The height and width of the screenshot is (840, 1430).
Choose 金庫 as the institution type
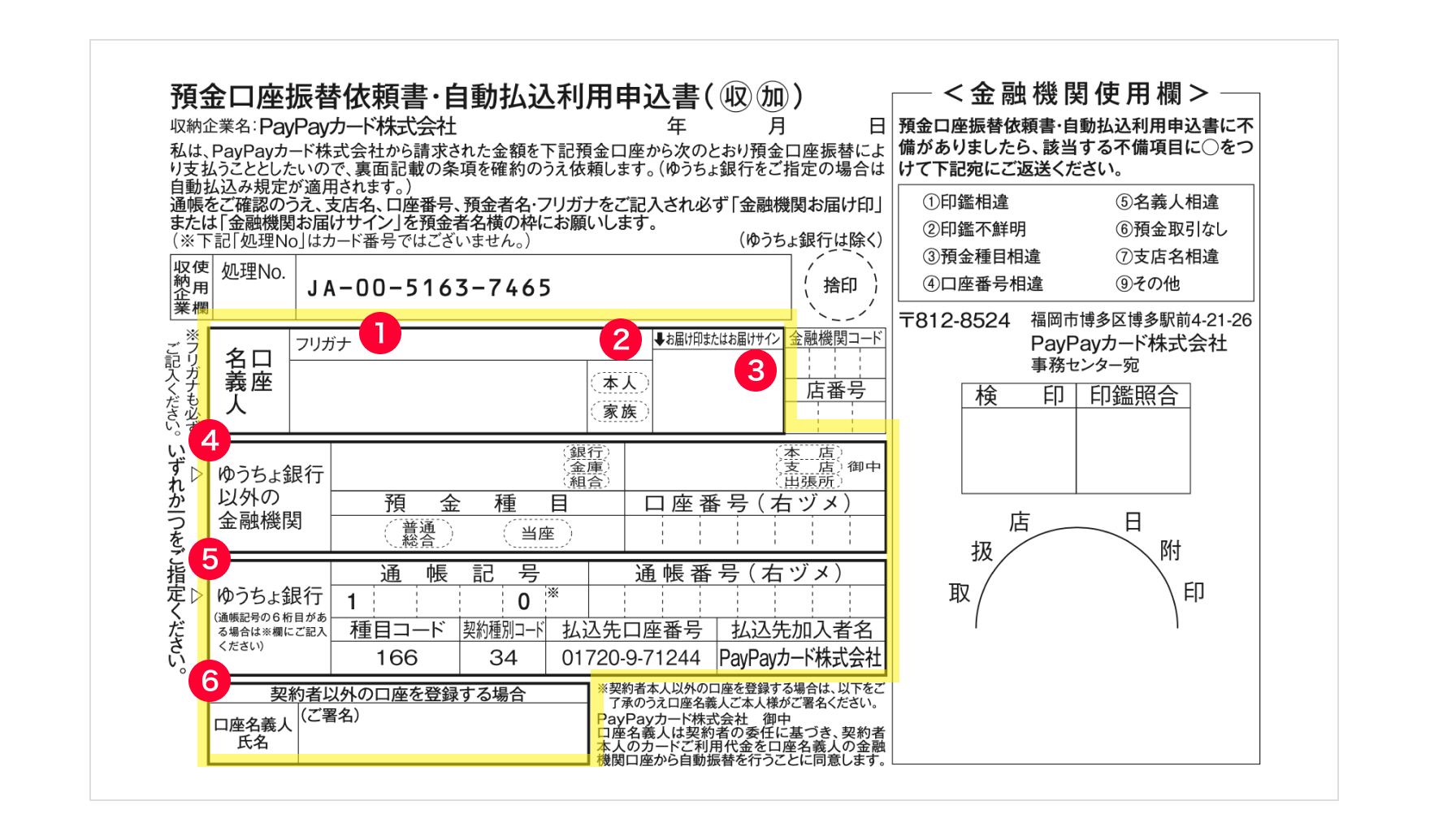click(x=586, y=467)
